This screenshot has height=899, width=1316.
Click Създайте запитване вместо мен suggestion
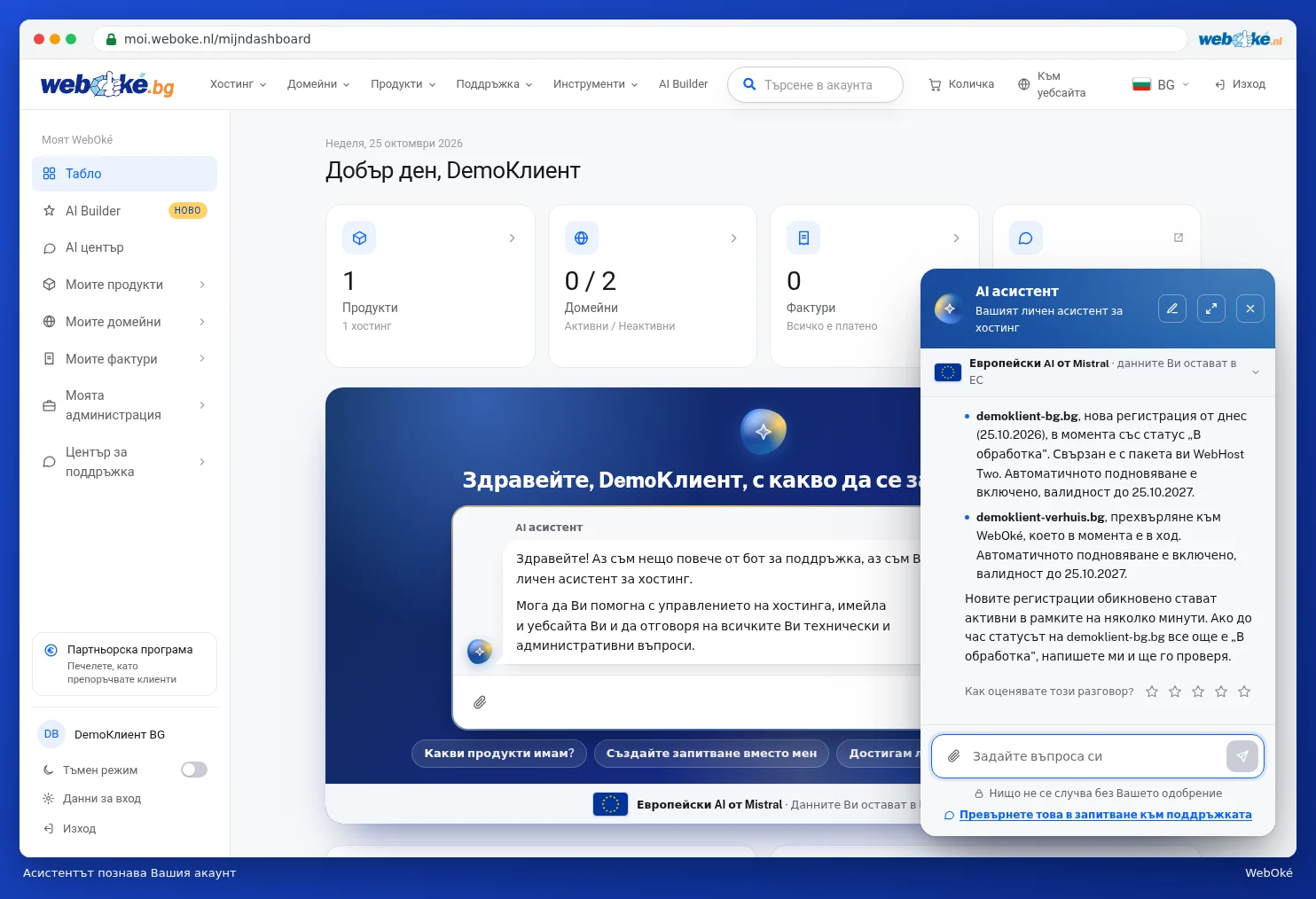711,754
